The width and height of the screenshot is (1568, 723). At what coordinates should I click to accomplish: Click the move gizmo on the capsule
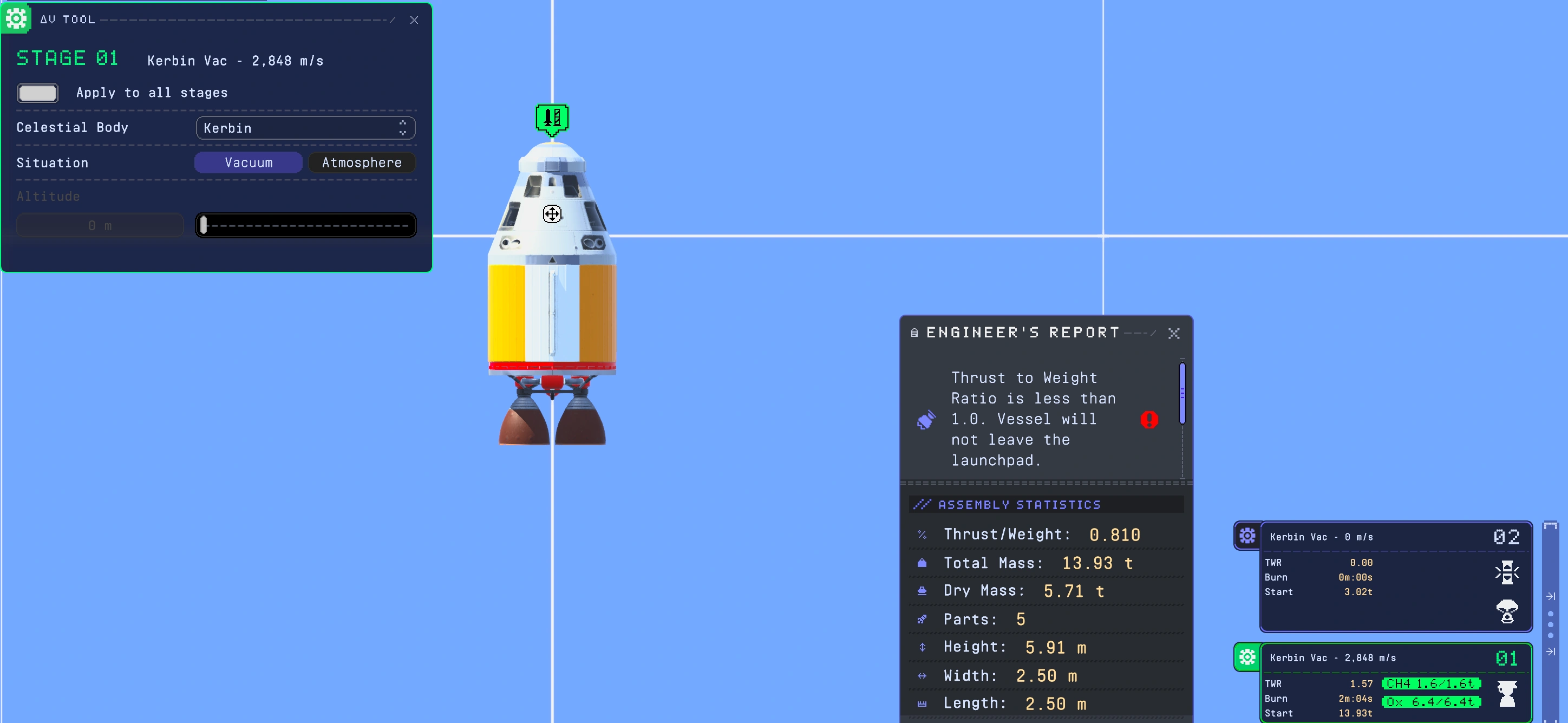(x=552, y=214)
